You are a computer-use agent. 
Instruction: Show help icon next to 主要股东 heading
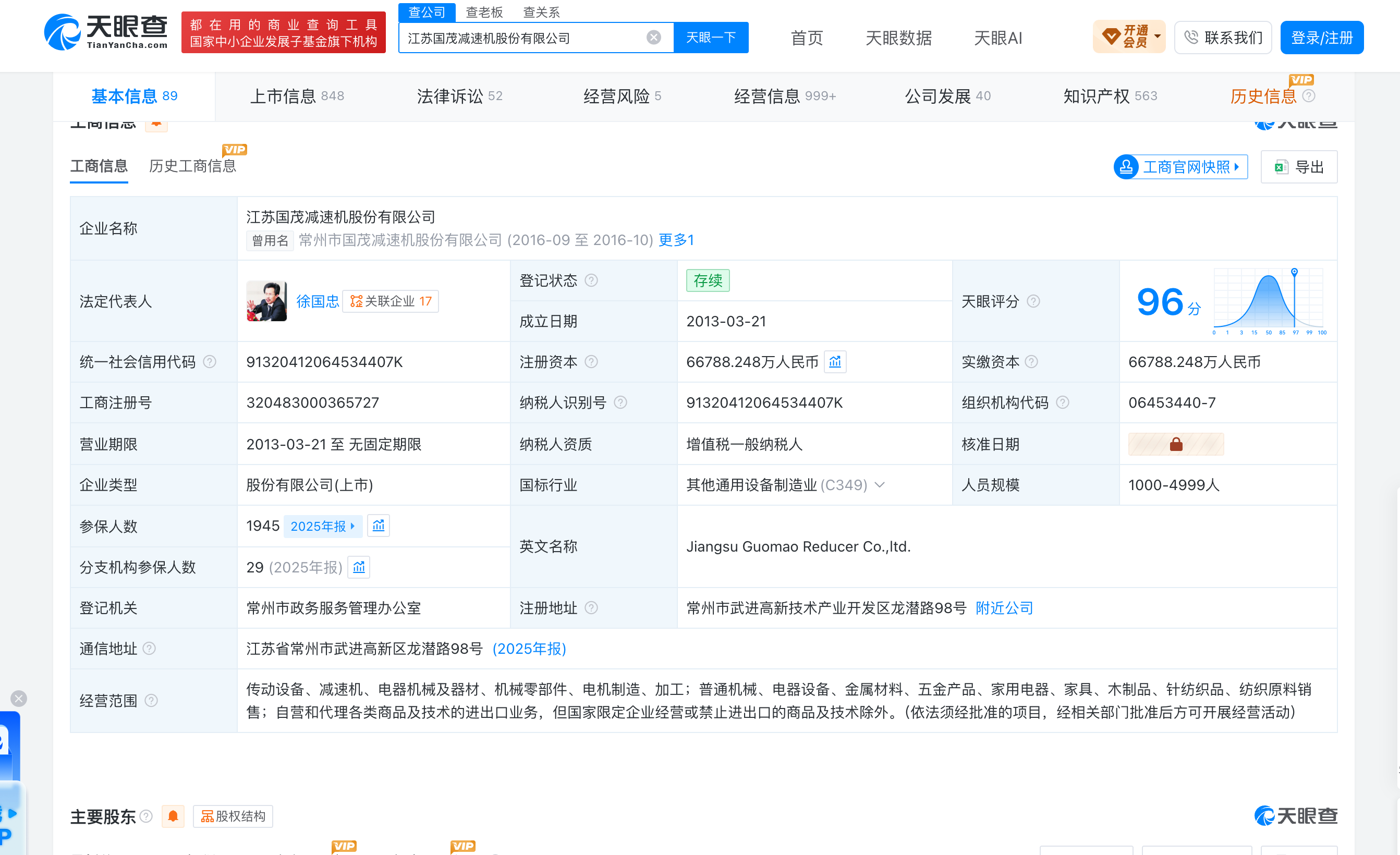[146, 816]
